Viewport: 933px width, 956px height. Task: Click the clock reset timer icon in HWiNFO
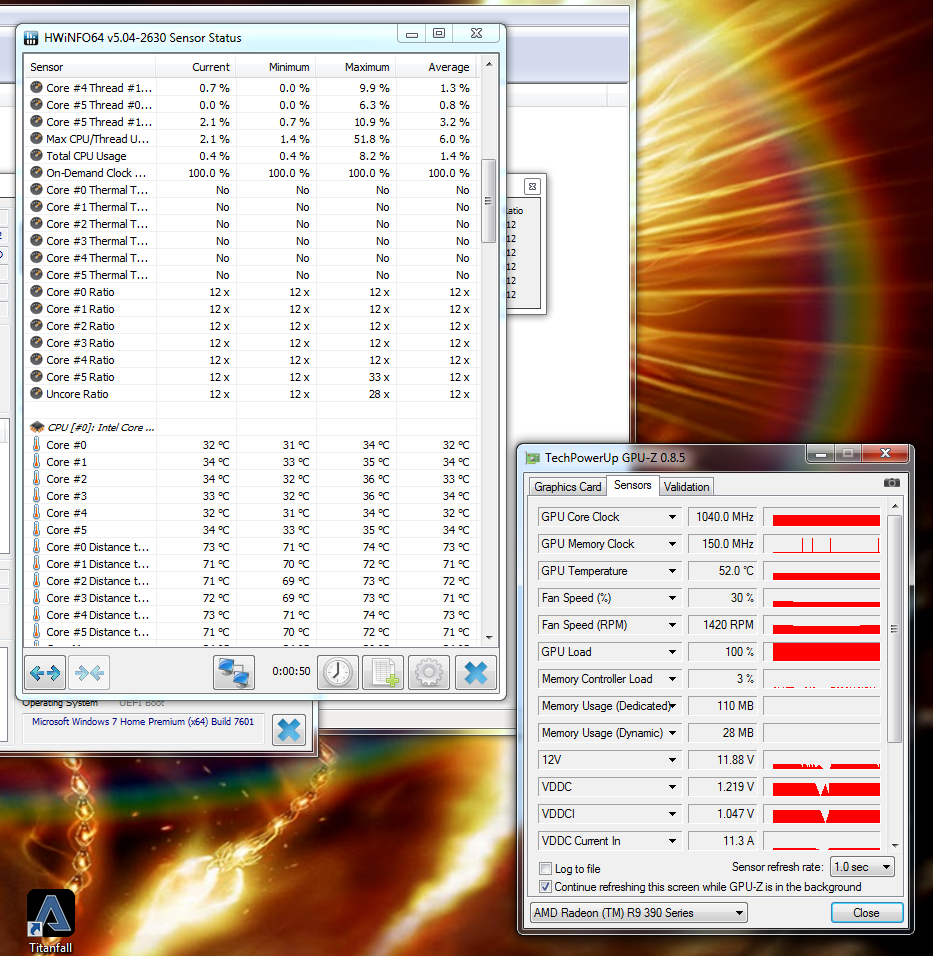[337, 672]
